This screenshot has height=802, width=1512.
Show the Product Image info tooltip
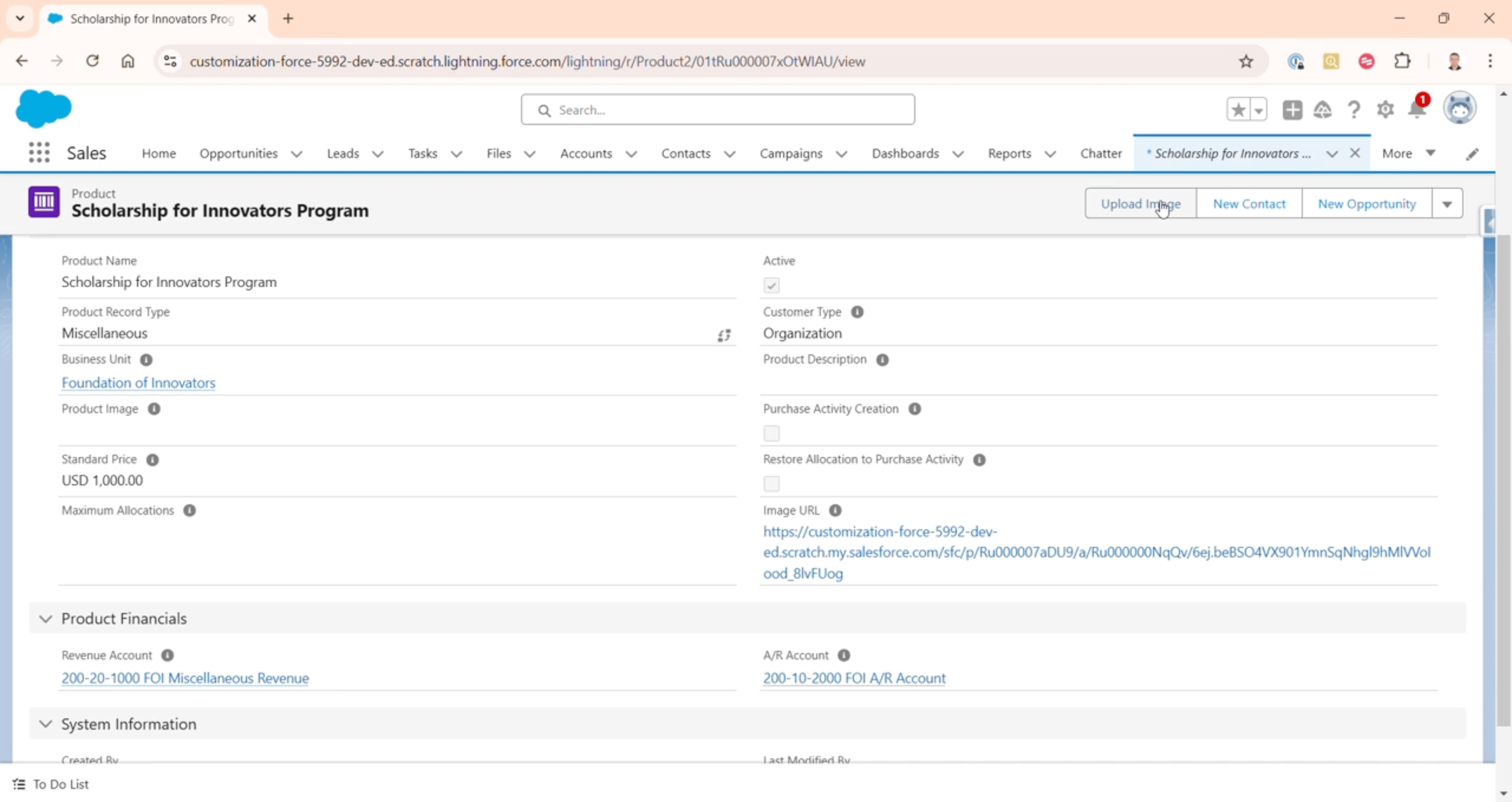[154, 409]
